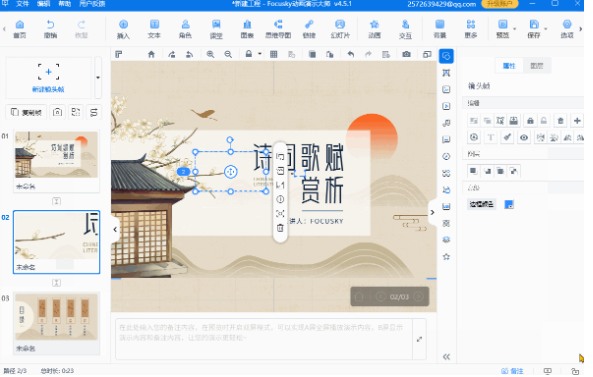Switch to the 图层 layers tab
593x377 pixels.
coord(537,66)
